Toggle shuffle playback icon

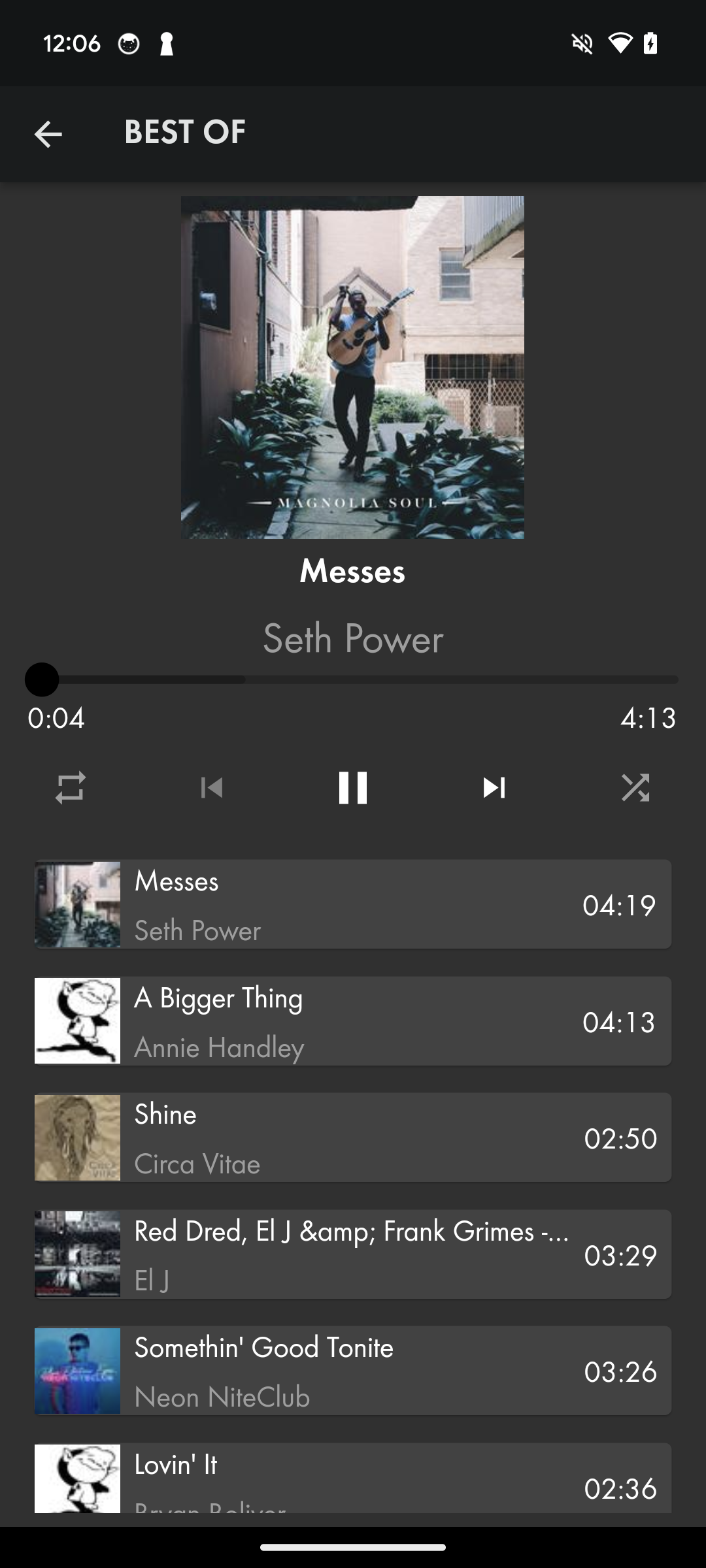coord(635,787)
